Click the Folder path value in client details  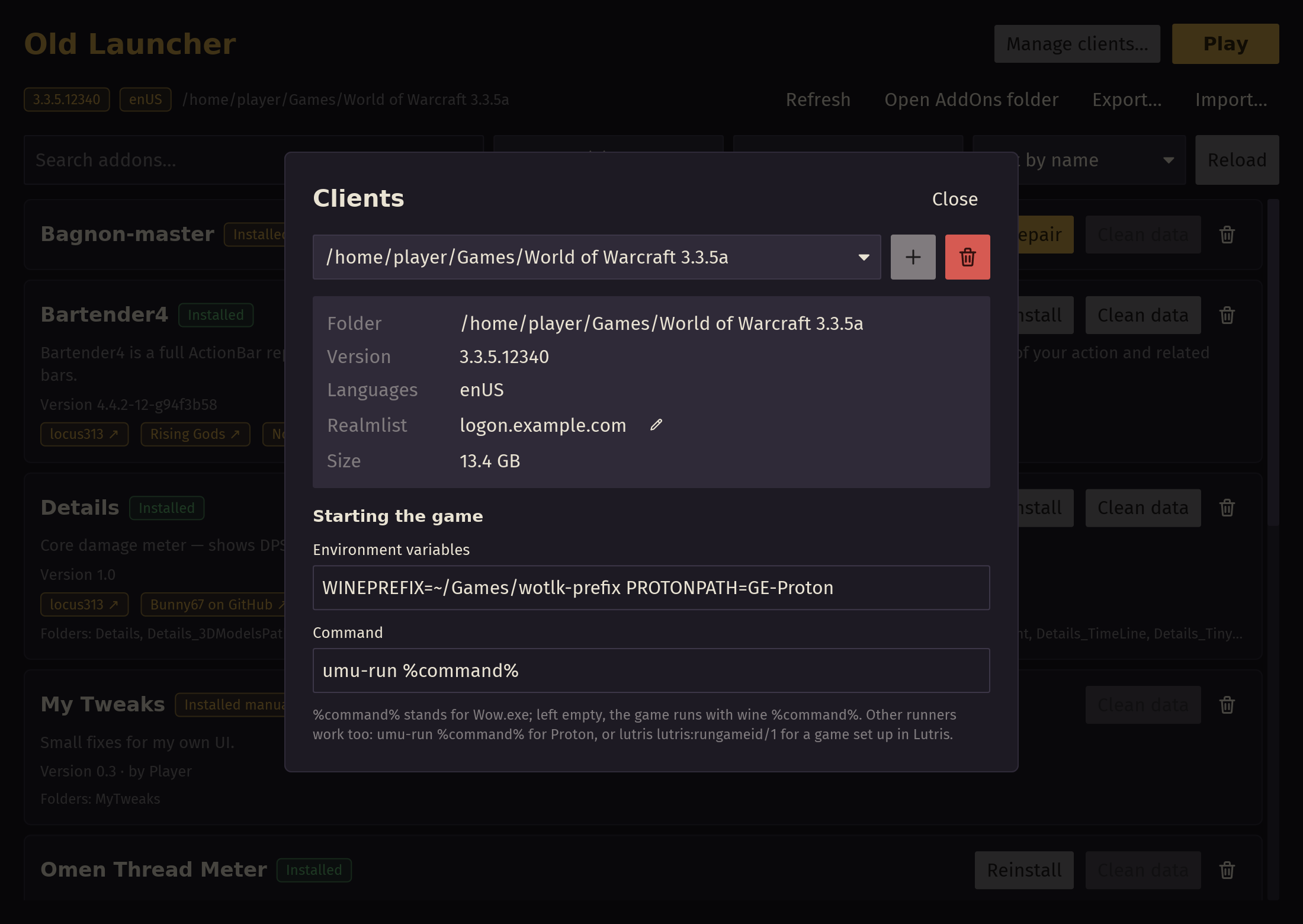[662, 323]
